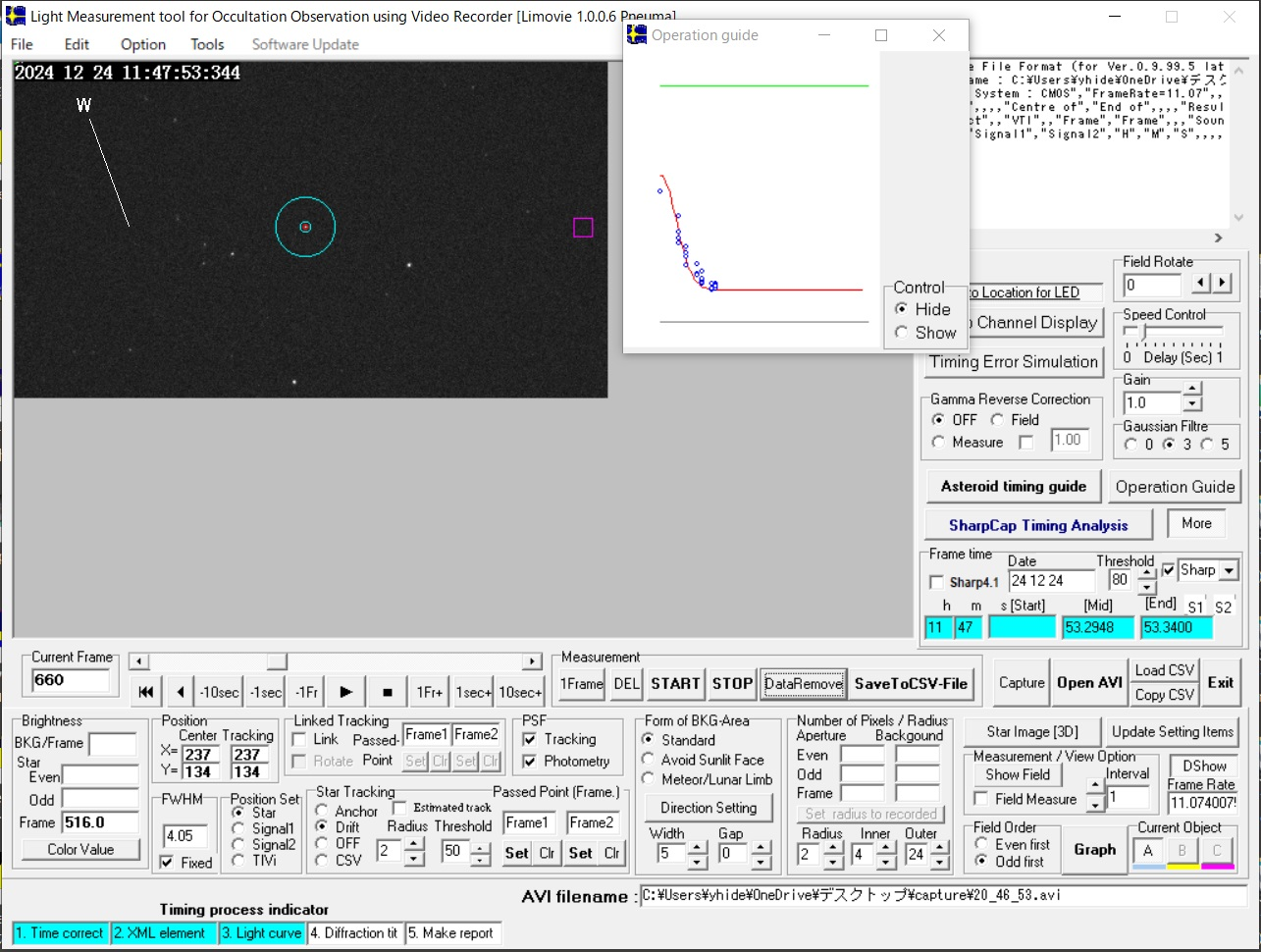Screen dimensions: 1261x952
Task: Click the SaveToCSV-File button
Action: (x=911, y=684)
